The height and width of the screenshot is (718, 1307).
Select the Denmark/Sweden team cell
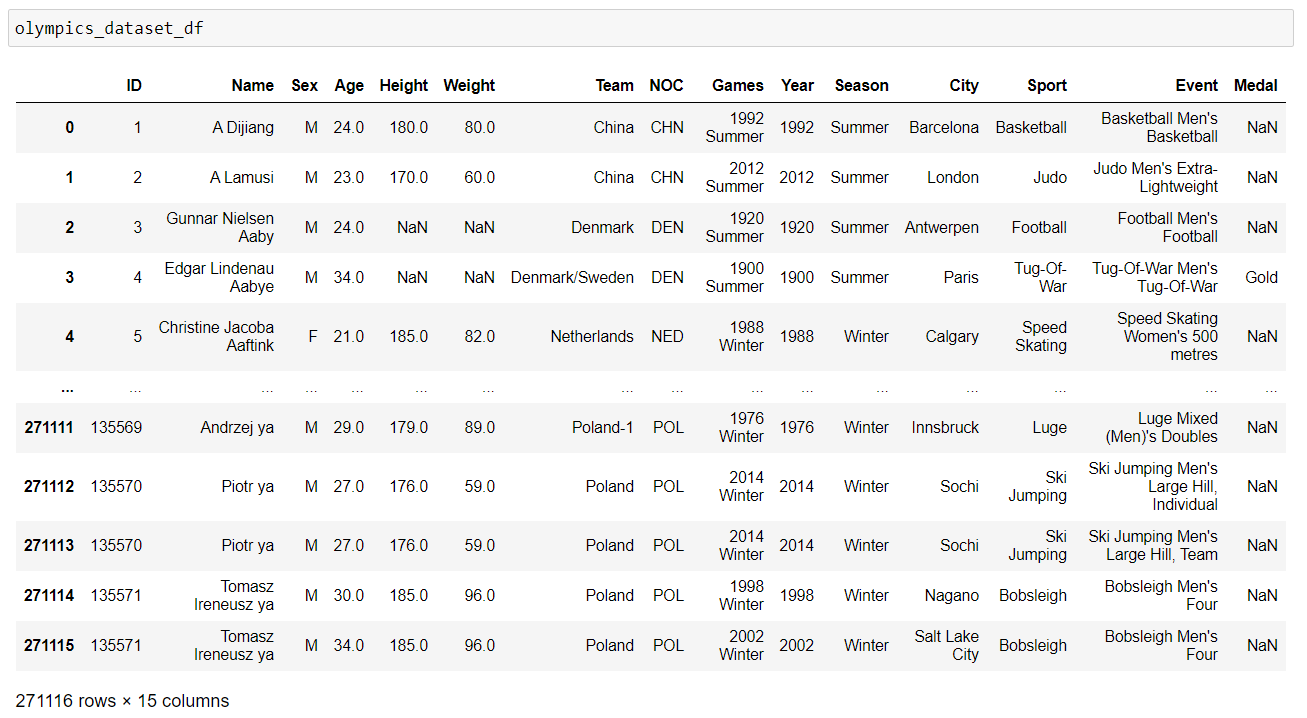tap(572, 278)
